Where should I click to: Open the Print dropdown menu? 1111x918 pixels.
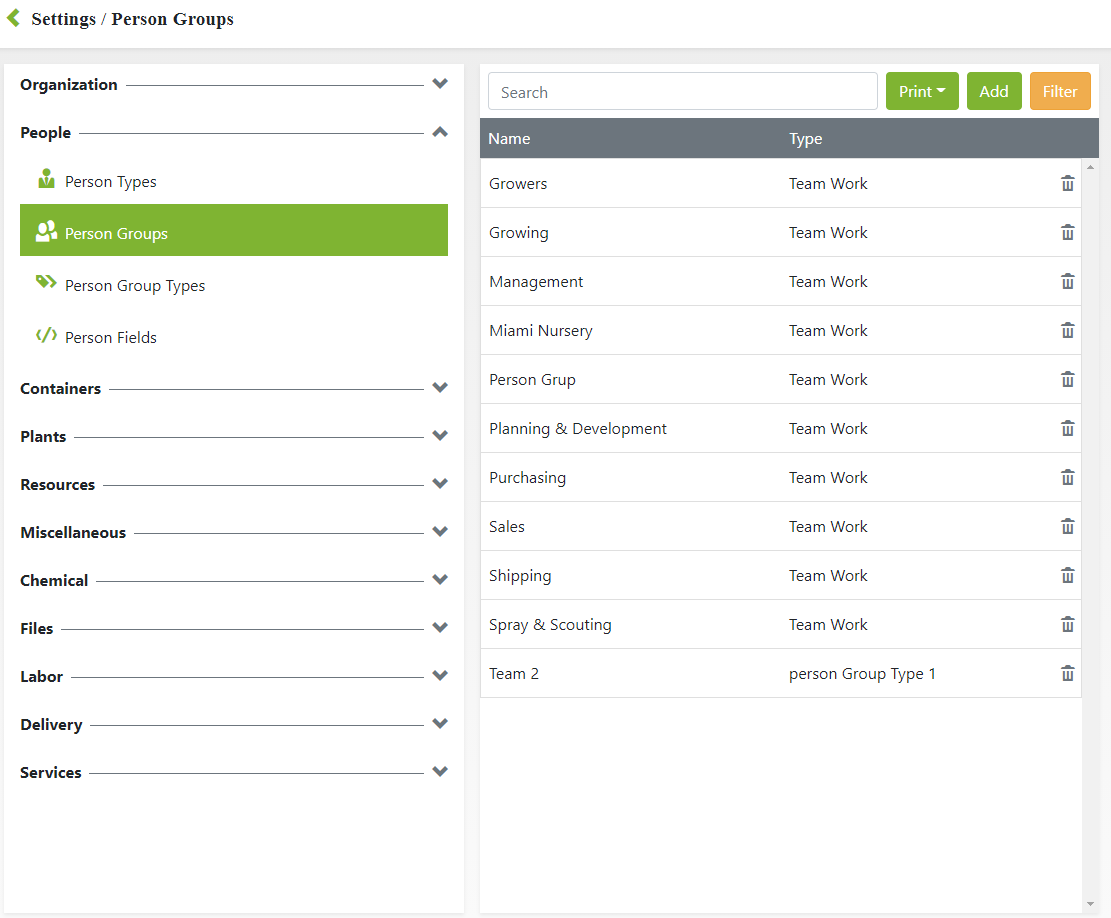(921, 92)
